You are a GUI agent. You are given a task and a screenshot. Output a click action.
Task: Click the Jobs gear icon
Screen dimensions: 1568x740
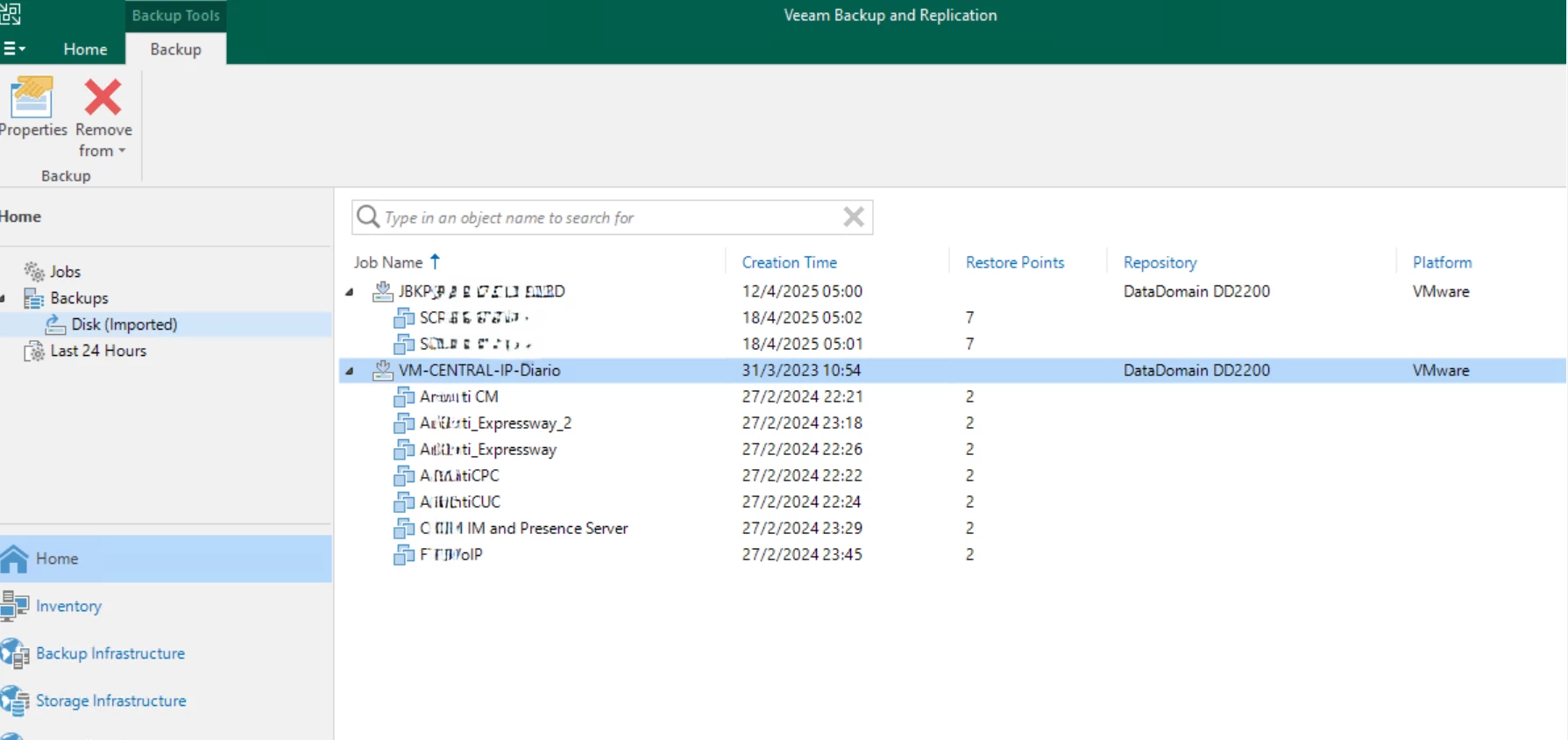click(x=34, y=272)
